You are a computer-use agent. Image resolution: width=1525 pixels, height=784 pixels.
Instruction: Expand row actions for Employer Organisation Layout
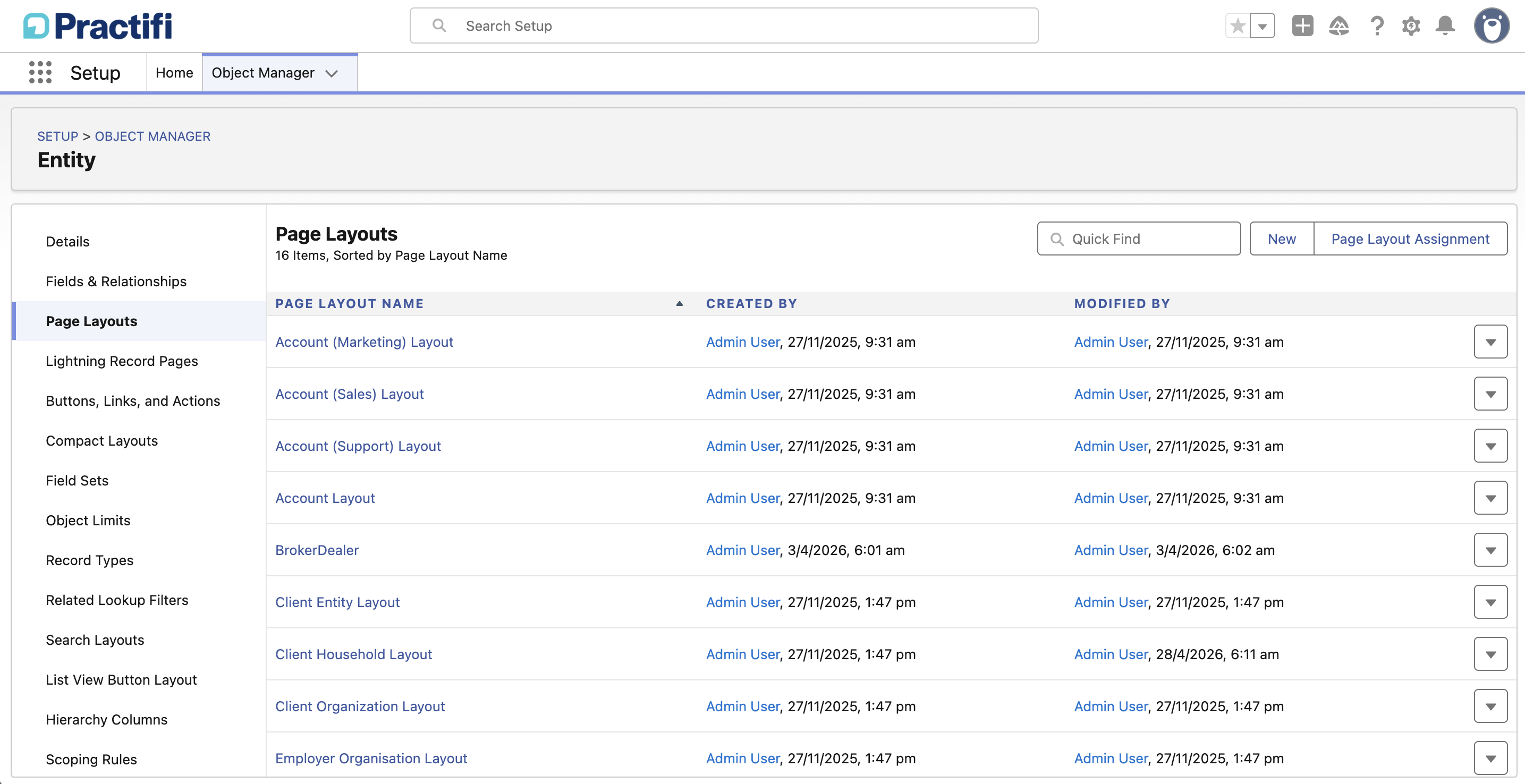pyautogui.click(x=1490, y=758)
